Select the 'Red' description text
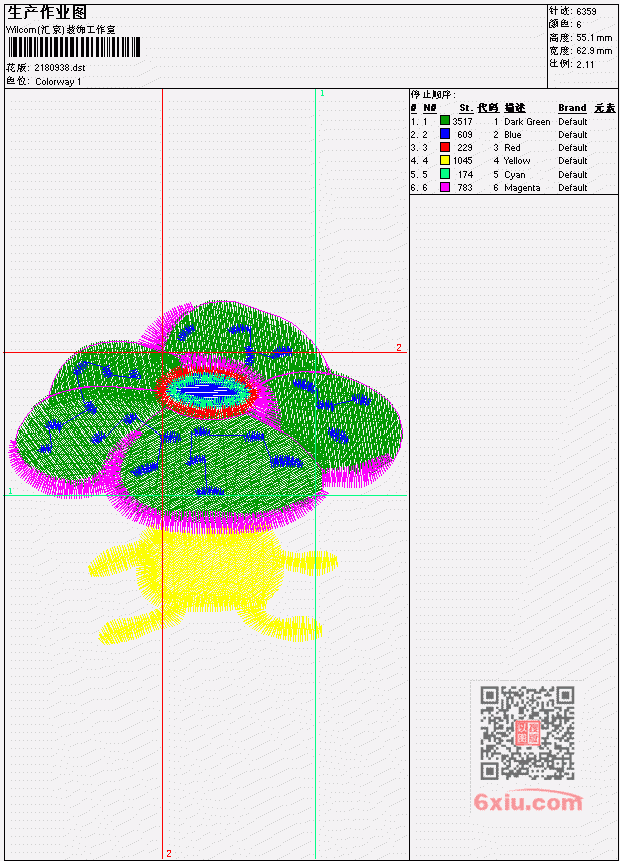The height and width of the screenshot is (861, 620). tap(512, 148)
